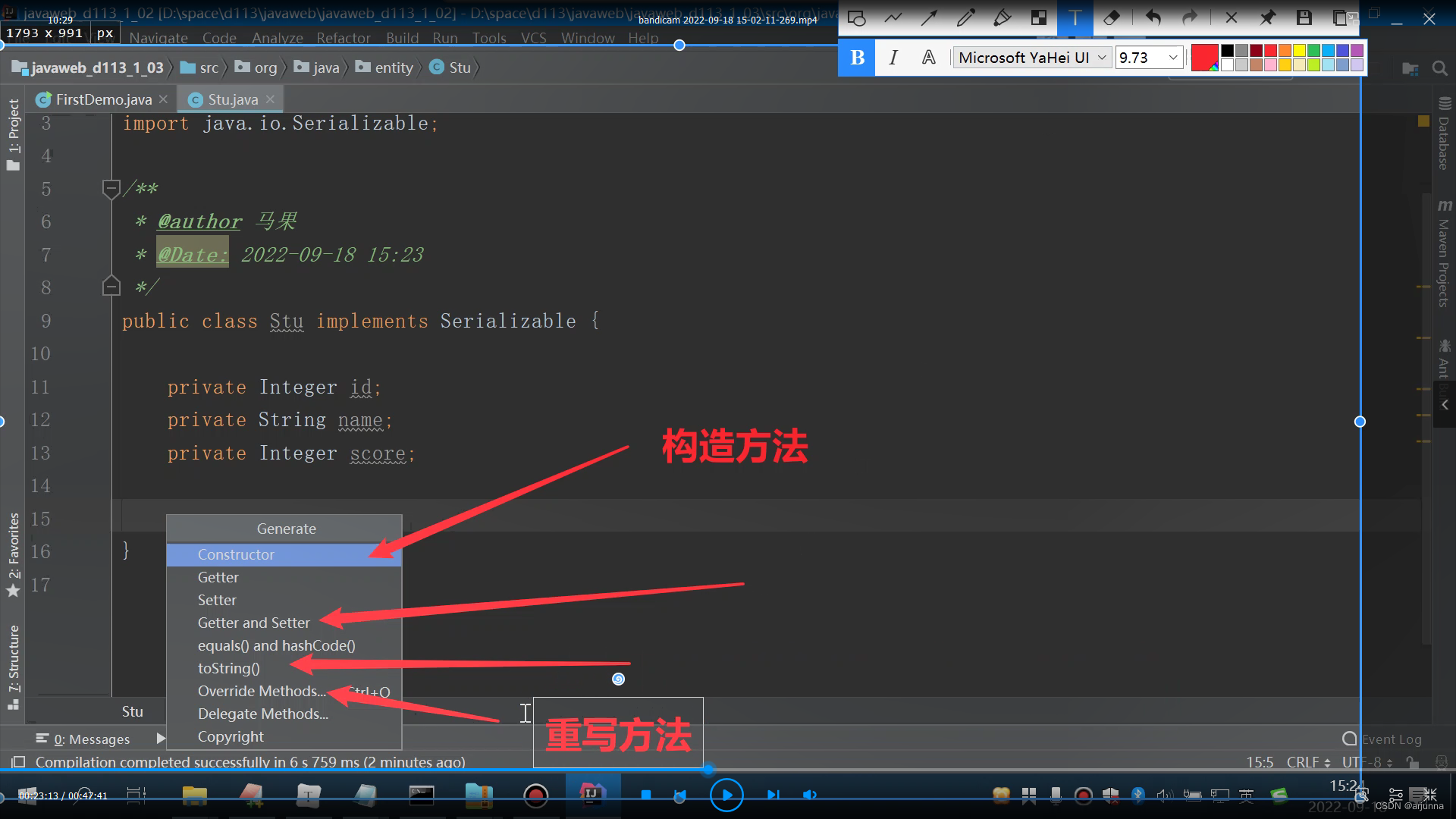This screenshot has width=1456, height=819.
Task: Choose toString() in Generate menu
Action: pos(284,668)
